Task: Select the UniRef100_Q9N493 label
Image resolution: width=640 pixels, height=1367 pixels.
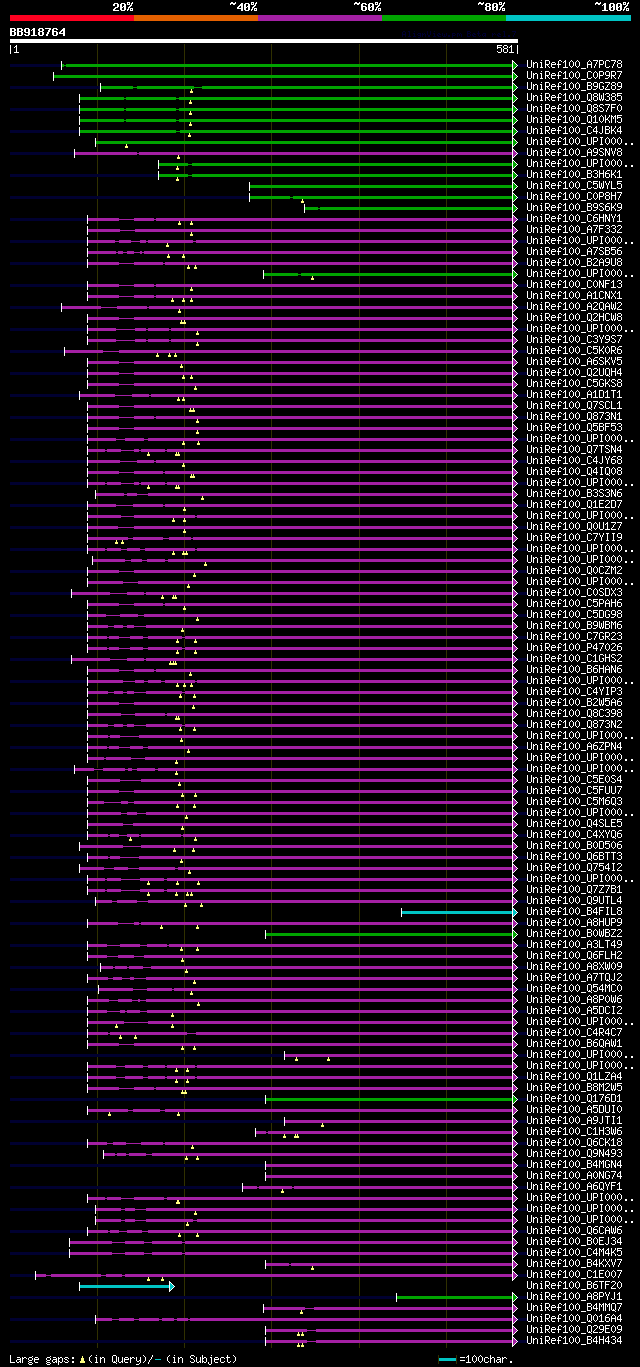Action: point(574,1153)
